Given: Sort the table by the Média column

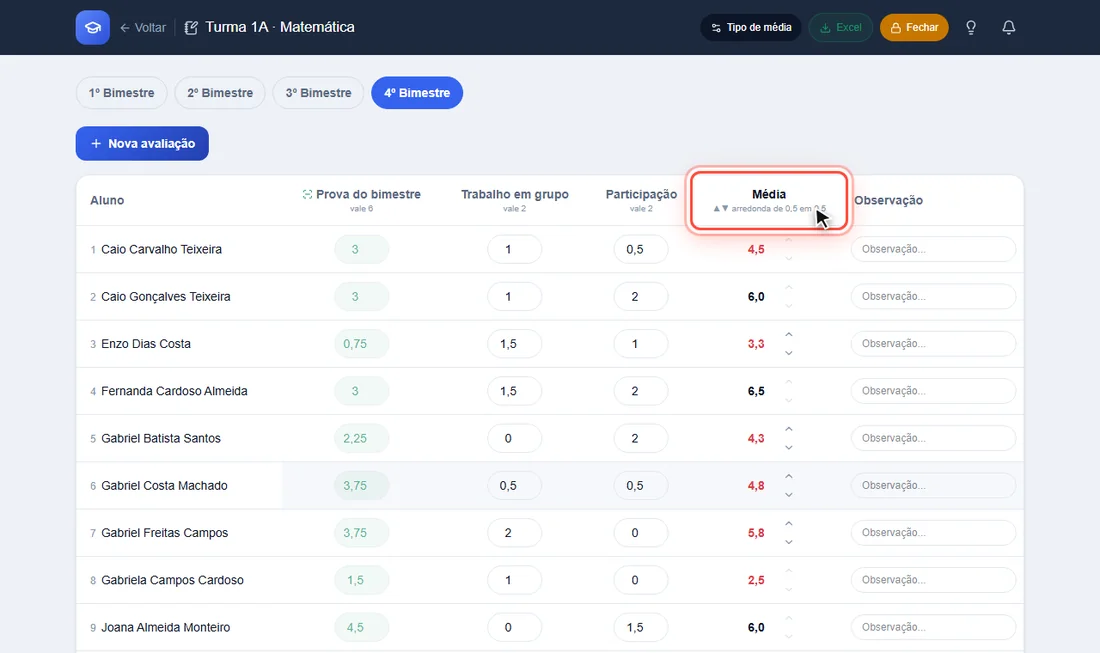Looking at the screenshot, I should (769, 200).
